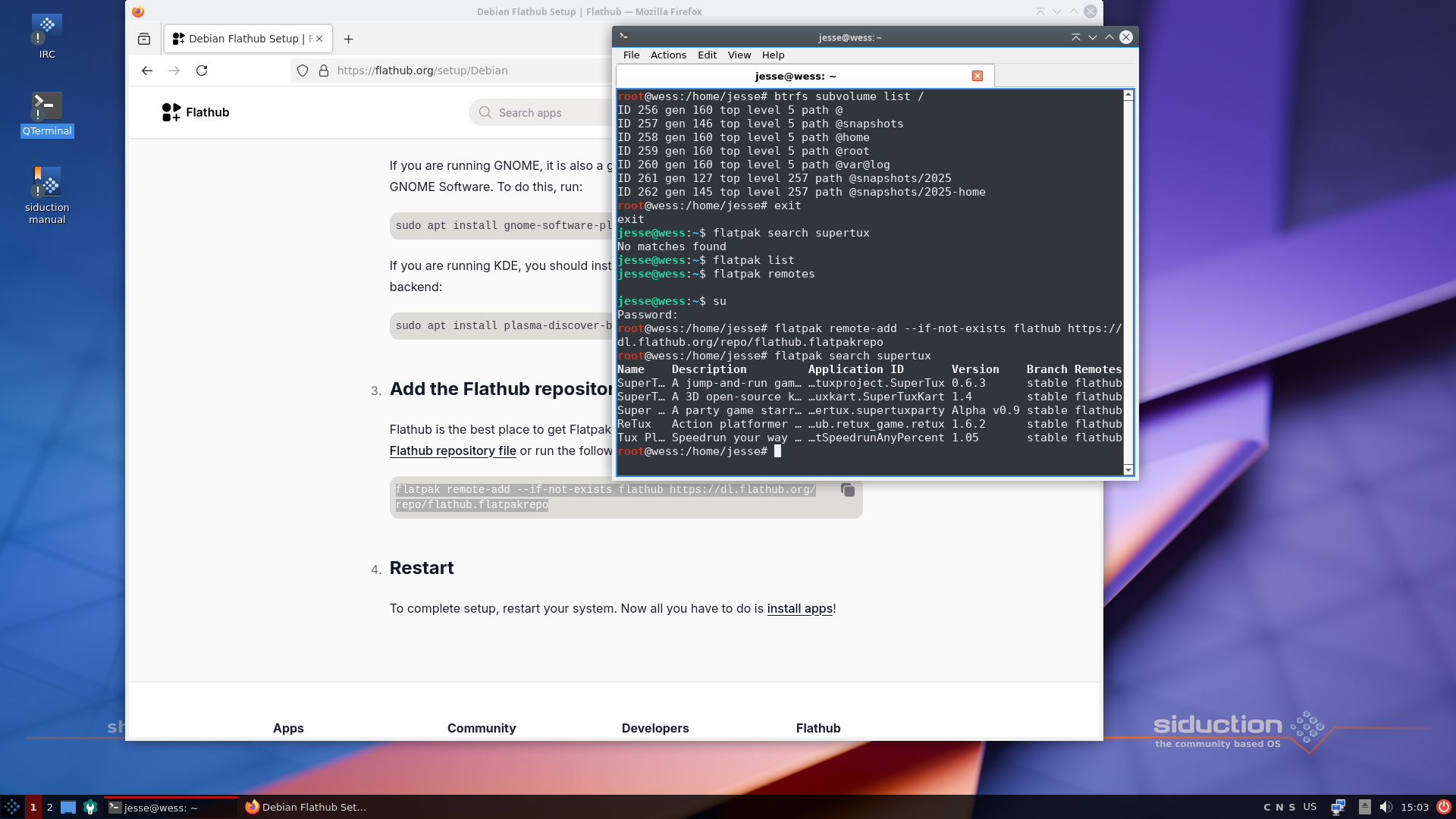Click the Search apps field on Flathub

tap(540, 112)
